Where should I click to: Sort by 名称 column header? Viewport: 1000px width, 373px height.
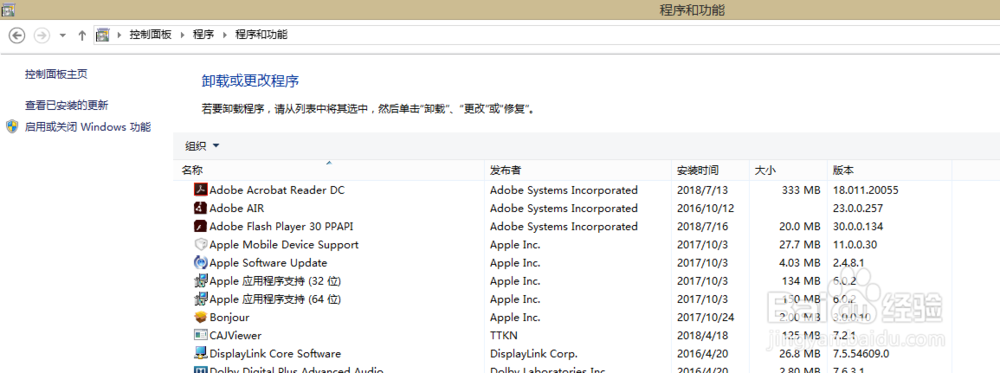pos(329,171)
